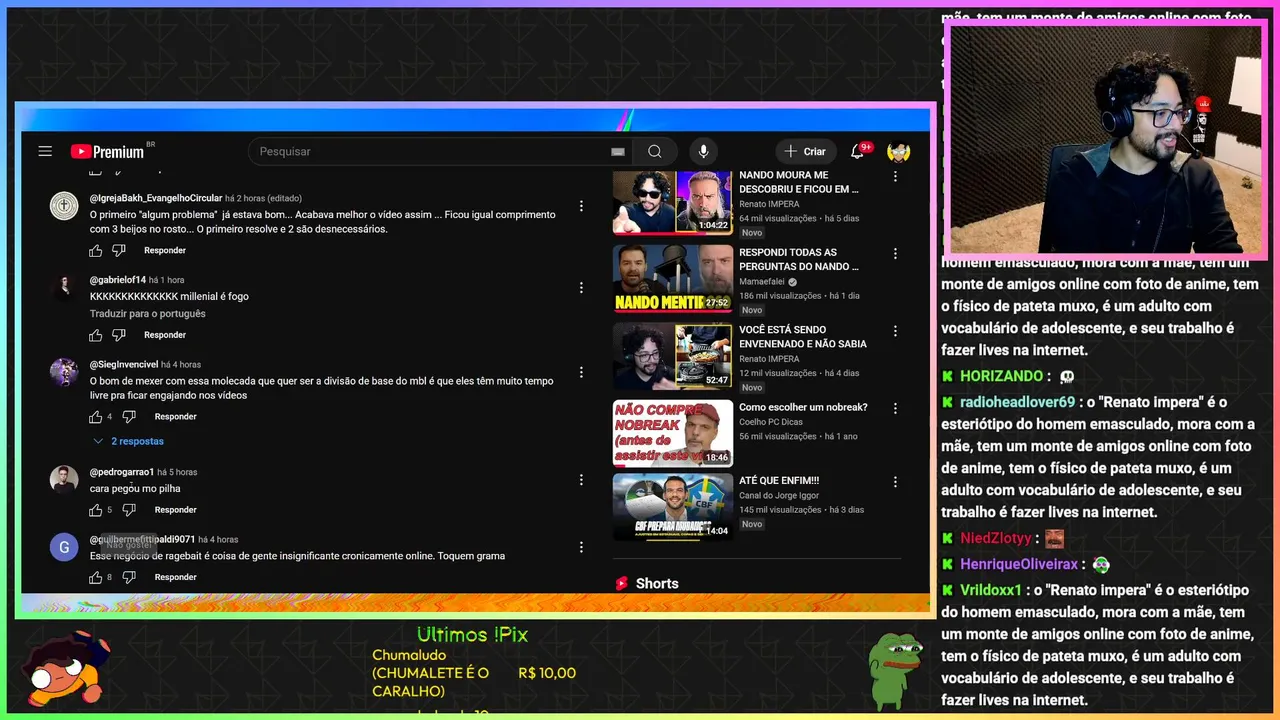This screenshot has height=720, width=1280.
Task: Open the guilhermefittipaldi9071 'G' avatar
Action: (x=64, y=547)
